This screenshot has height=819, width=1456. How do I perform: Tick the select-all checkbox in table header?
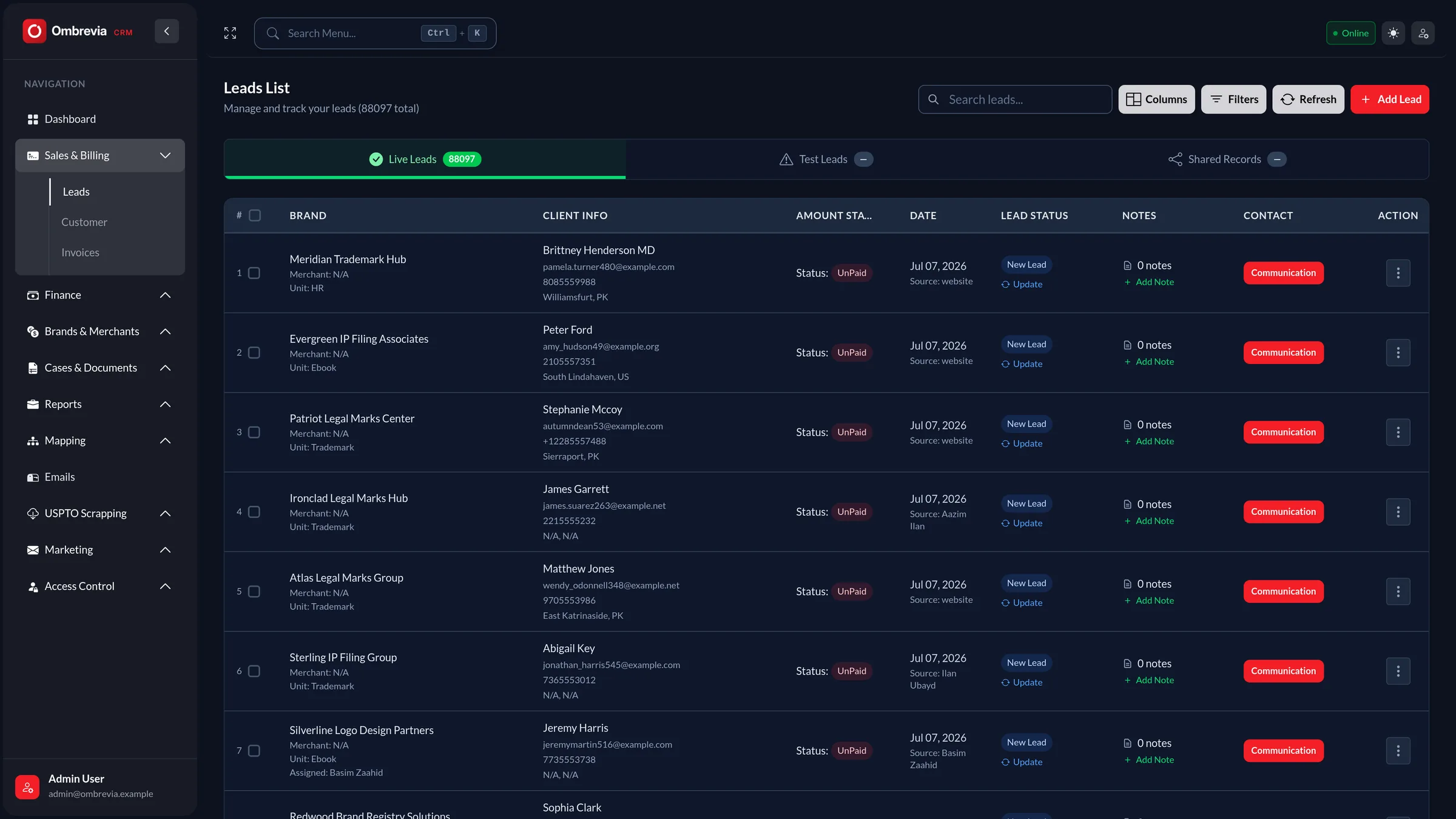[x=255, y=215]
